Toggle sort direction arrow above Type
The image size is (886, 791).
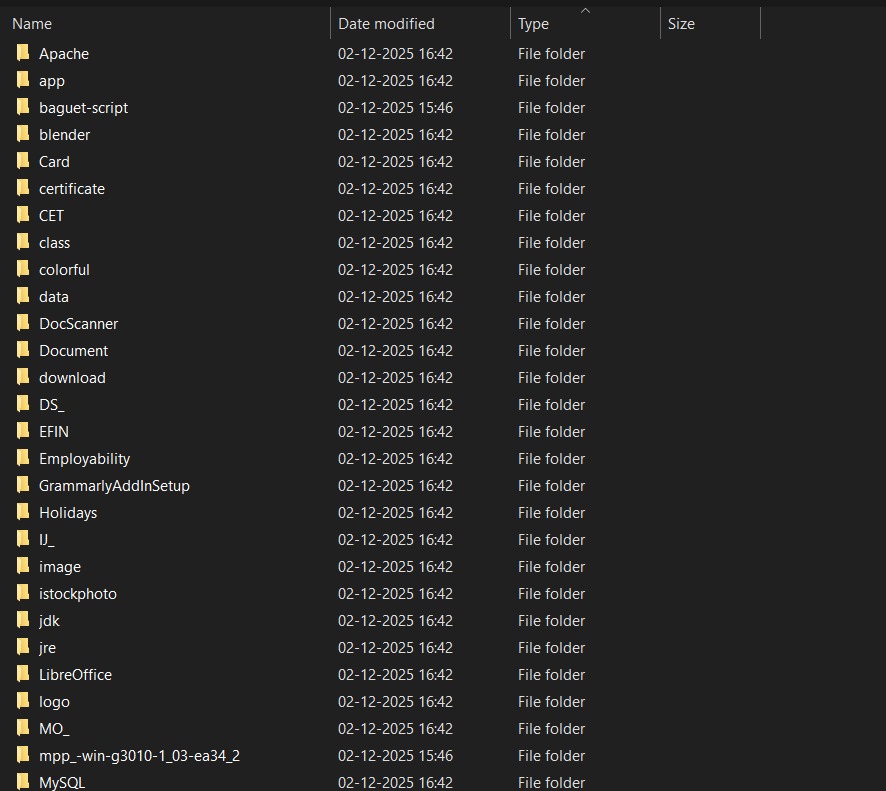point(585,11)
